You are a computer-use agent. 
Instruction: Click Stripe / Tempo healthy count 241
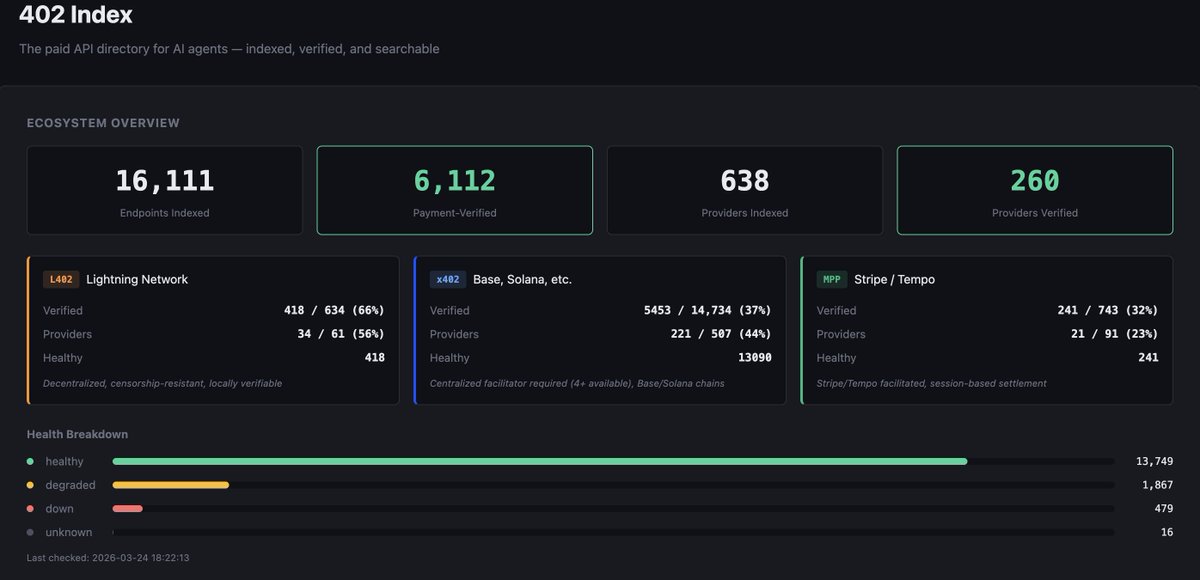tap(1146, 358)
